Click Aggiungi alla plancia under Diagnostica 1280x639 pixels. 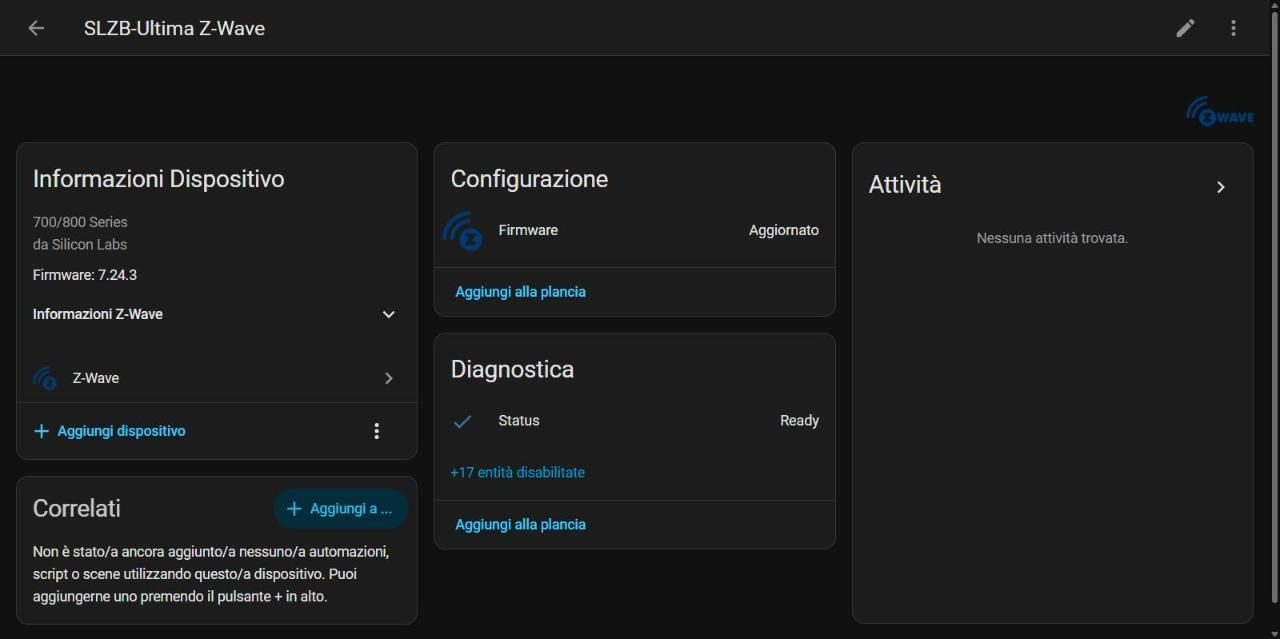tap(520, 525)
